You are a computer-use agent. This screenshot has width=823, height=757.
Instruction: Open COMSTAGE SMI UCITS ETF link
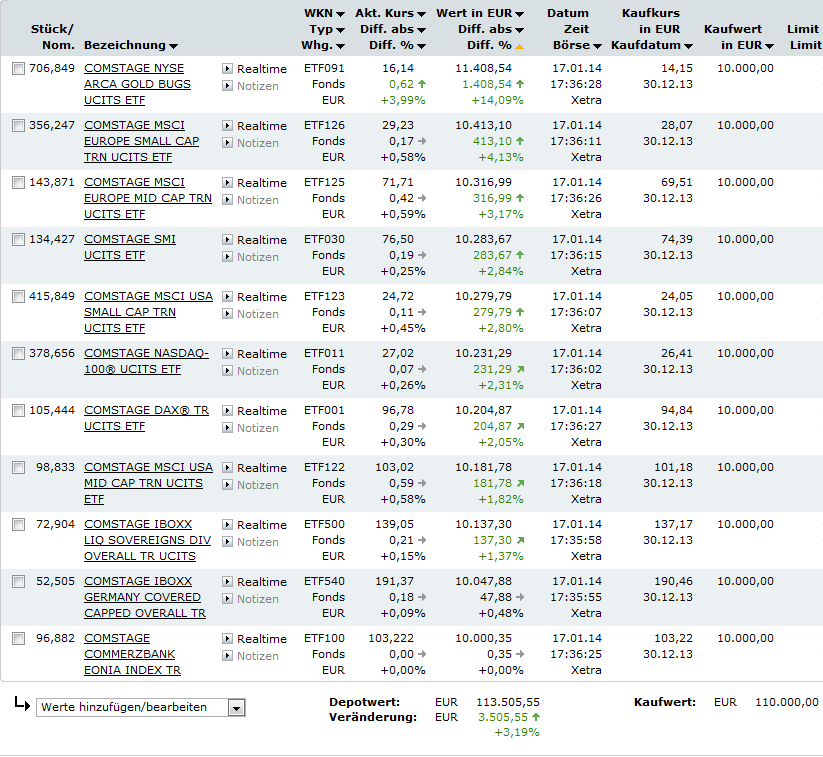(130, 247)
